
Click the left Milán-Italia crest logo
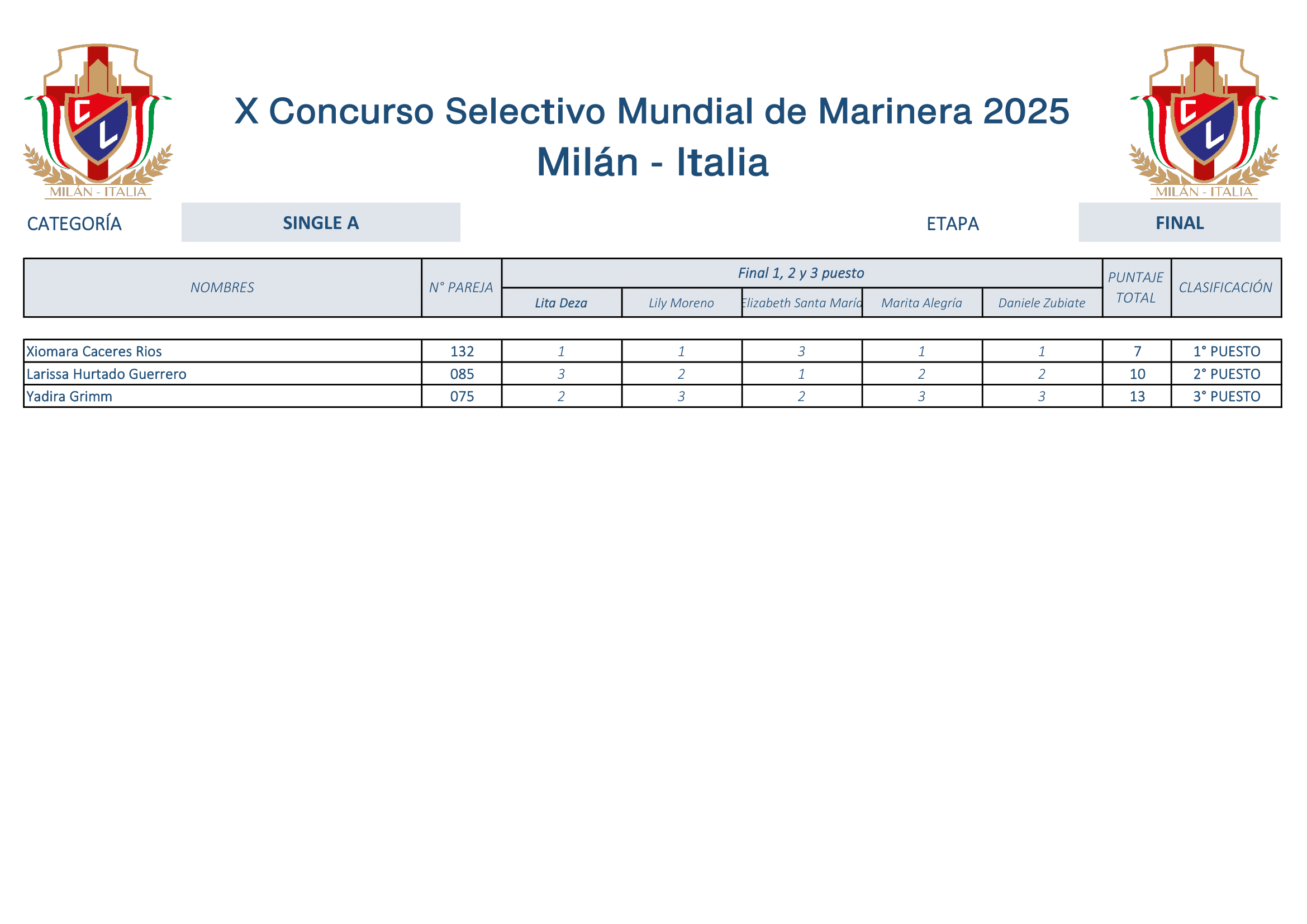(98, 121)
